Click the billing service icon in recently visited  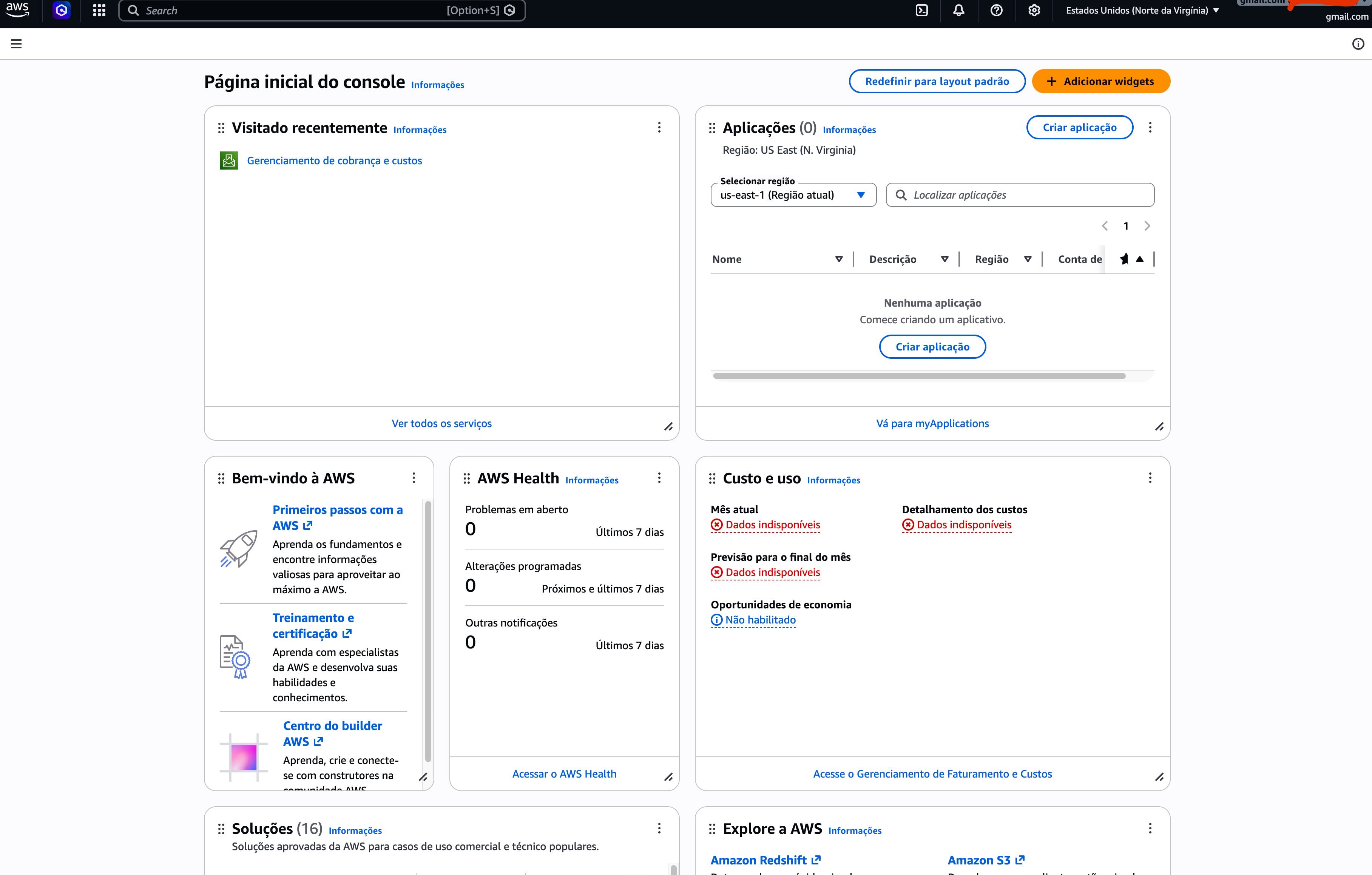click(229, 160)
